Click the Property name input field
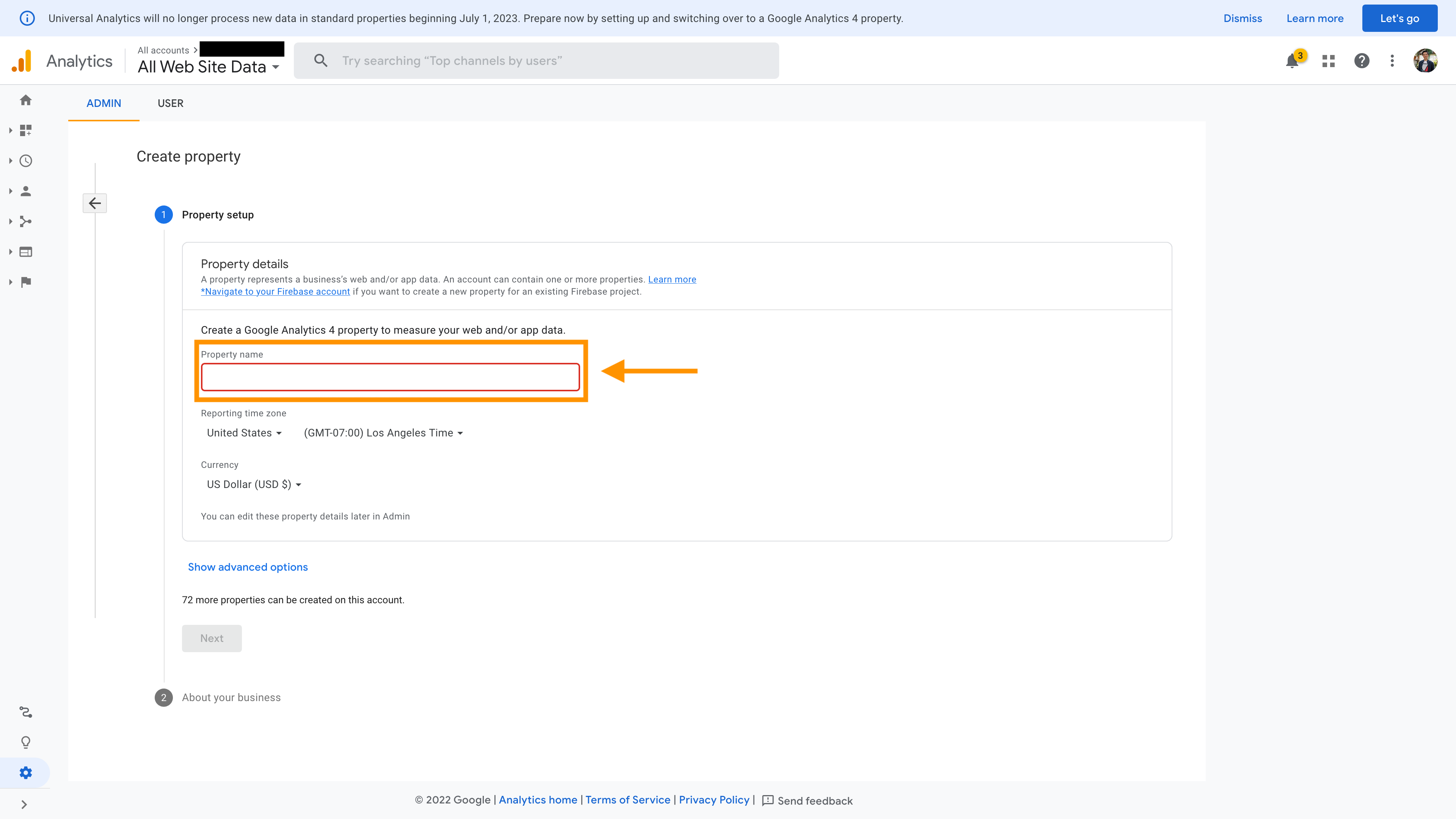The image size is (1456, 819). click(390, 377)
